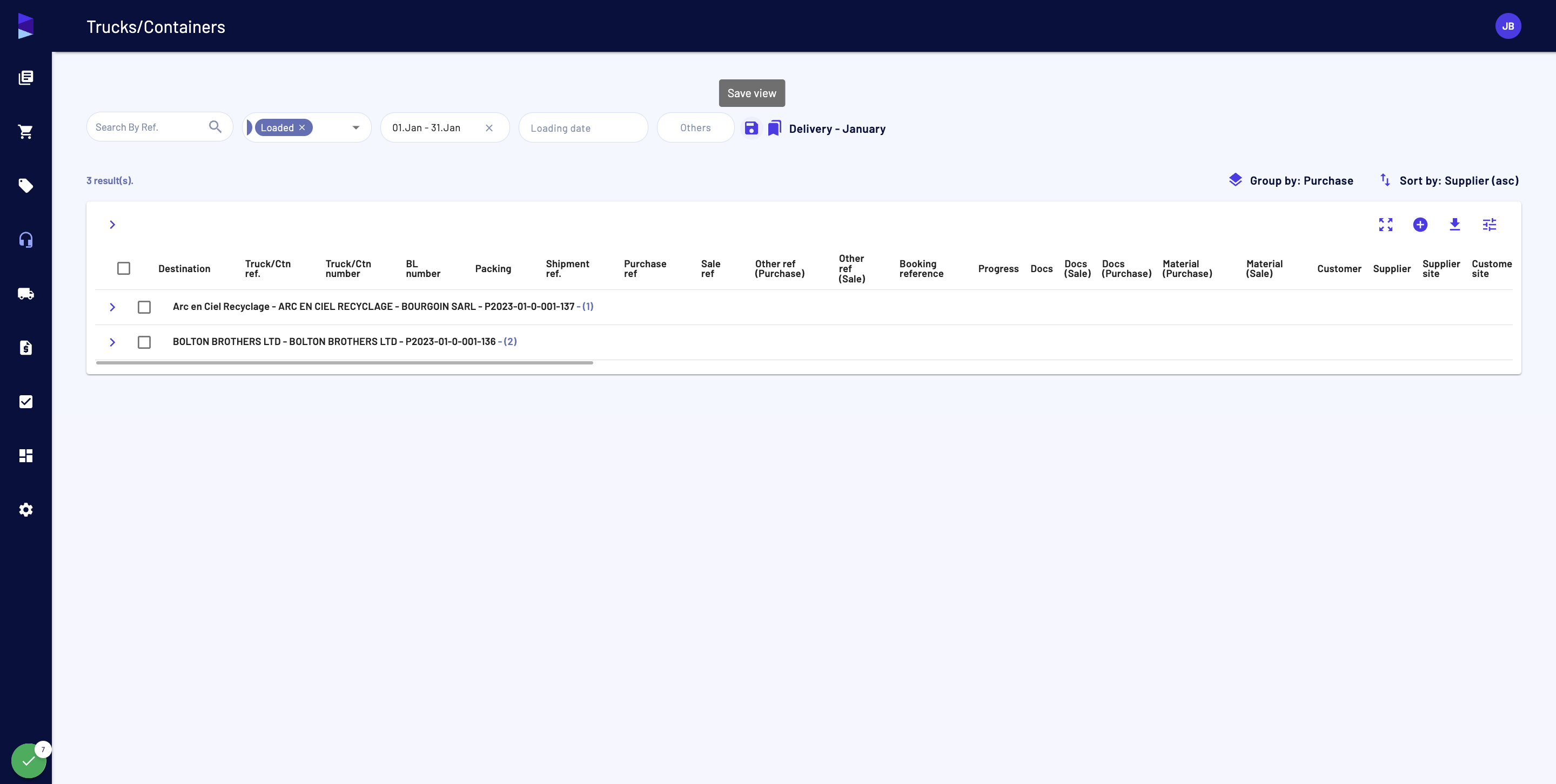Open Group by: Purchase selector
This screenshot has width=1556, height=784.
coord(1291,180)
